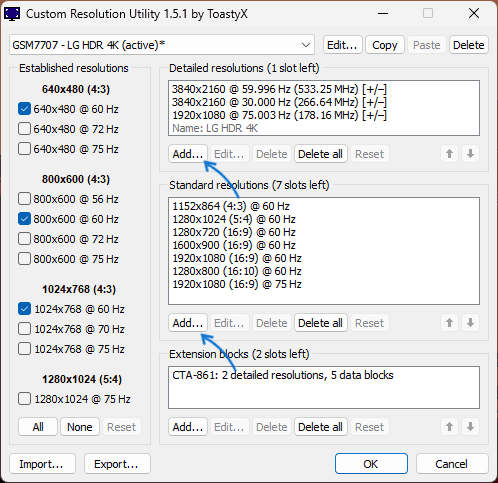Click move-up arrow in Extension blocks
Viewport: 498px width, 483px height.
tap(449, 427)
